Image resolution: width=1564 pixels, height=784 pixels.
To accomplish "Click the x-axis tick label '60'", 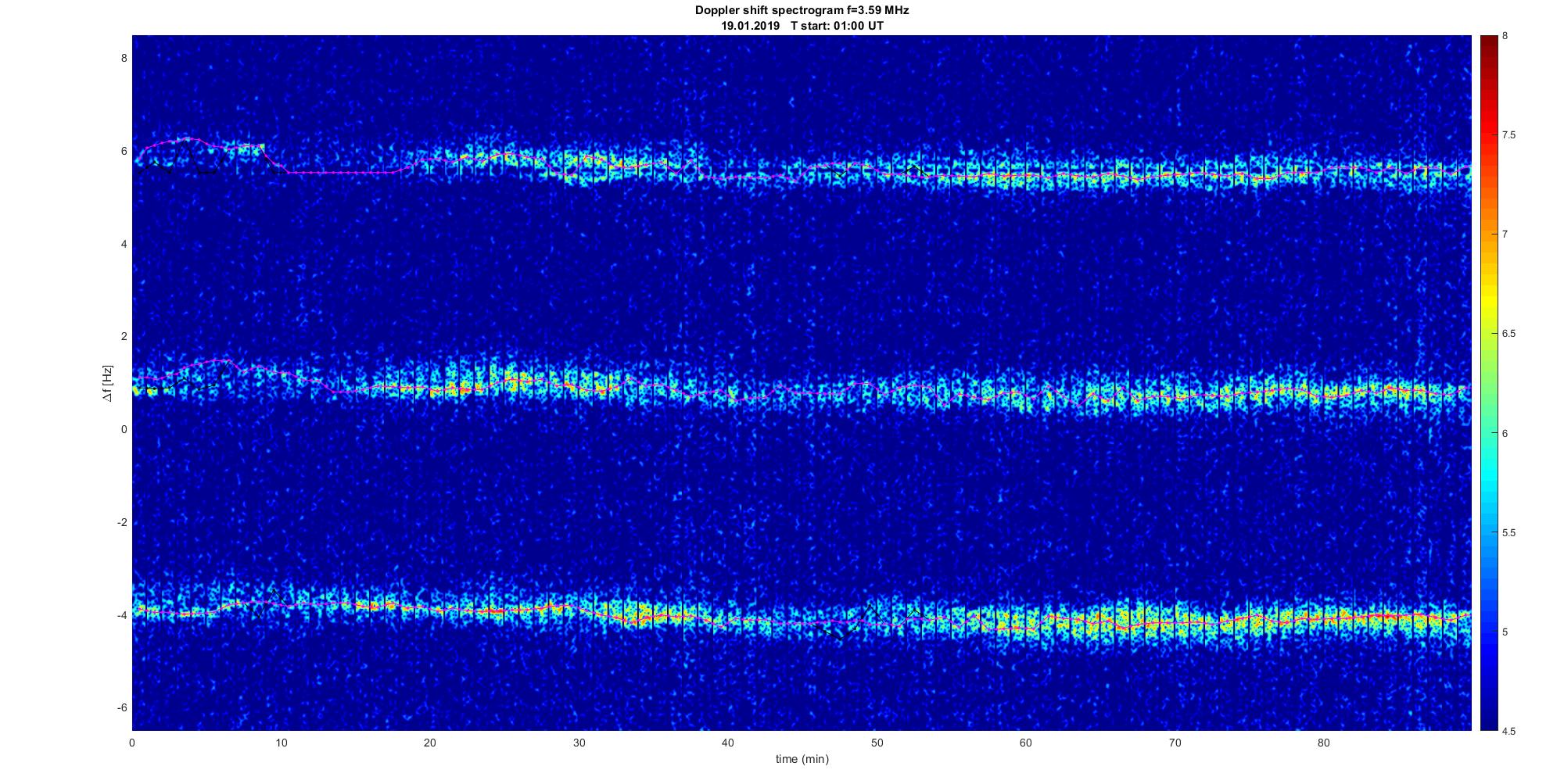I will tap(1025, 743).
